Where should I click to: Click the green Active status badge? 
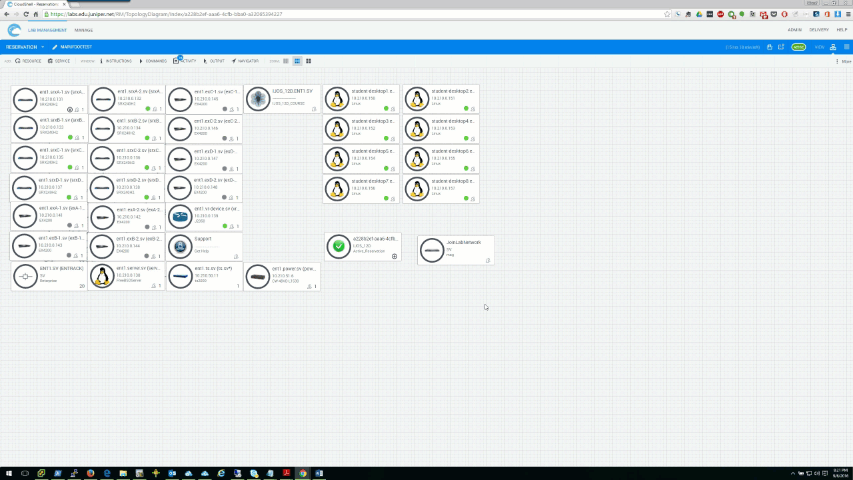[x=799, y=47]
